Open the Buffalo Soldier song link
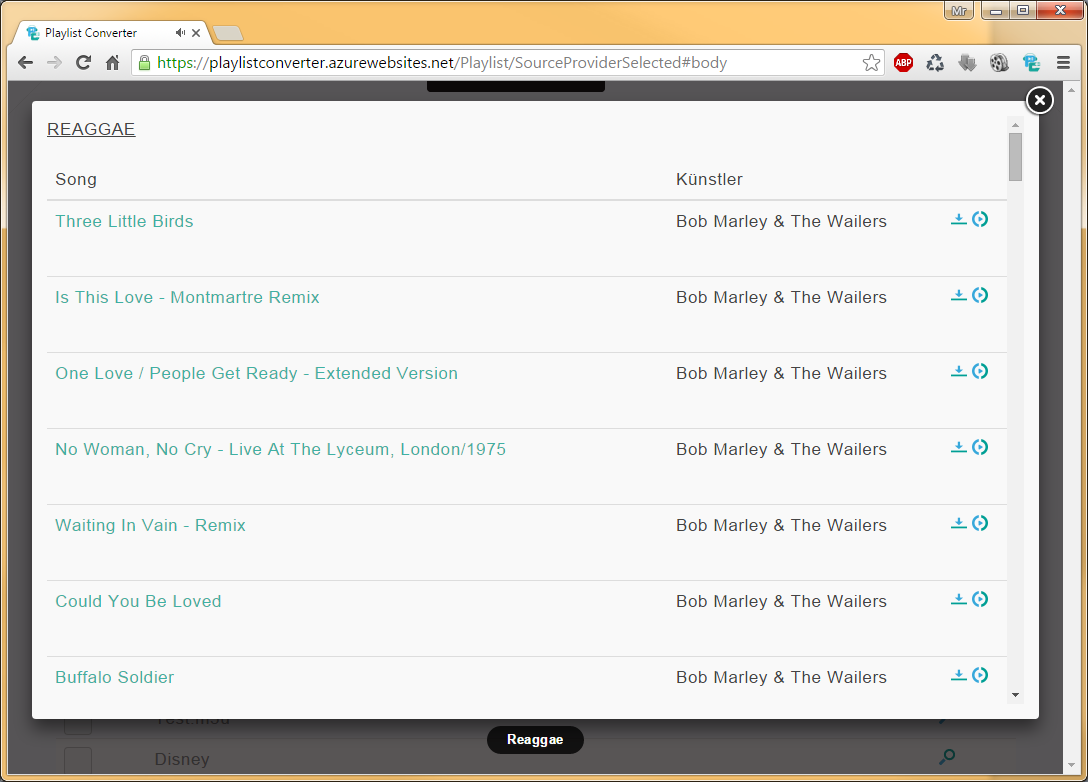Screen dimensions: 1088x782 click(x=114, y=677)
